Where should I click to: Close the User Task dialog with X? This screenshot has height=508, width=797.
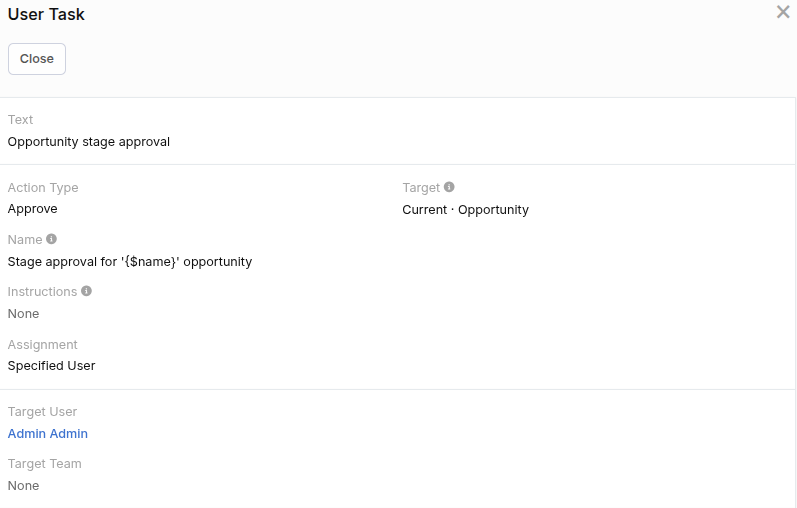[783, 12]
